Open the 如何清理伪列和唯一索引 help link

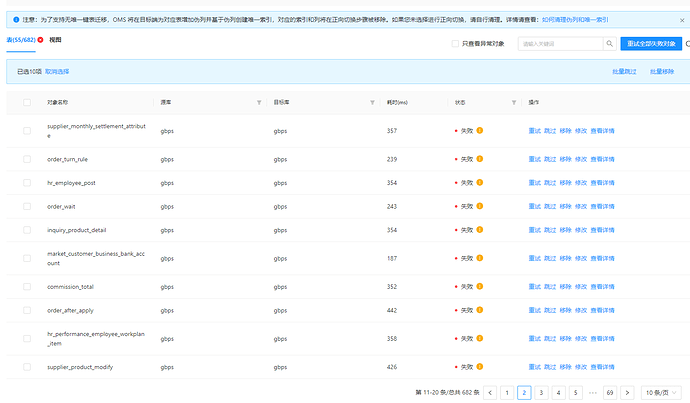click(575, 20)
